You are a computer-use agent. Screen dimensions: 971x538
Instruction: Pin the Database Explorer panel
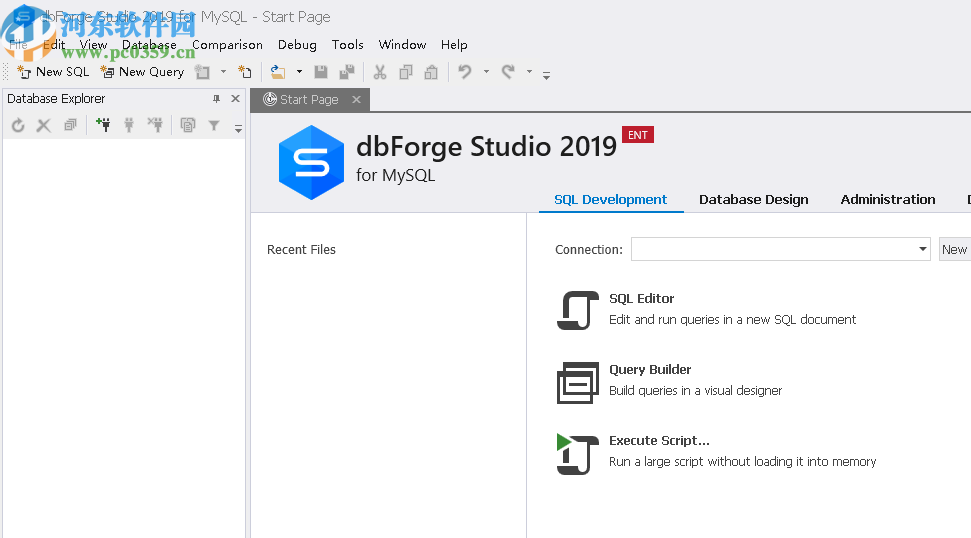tap(216, 98)
